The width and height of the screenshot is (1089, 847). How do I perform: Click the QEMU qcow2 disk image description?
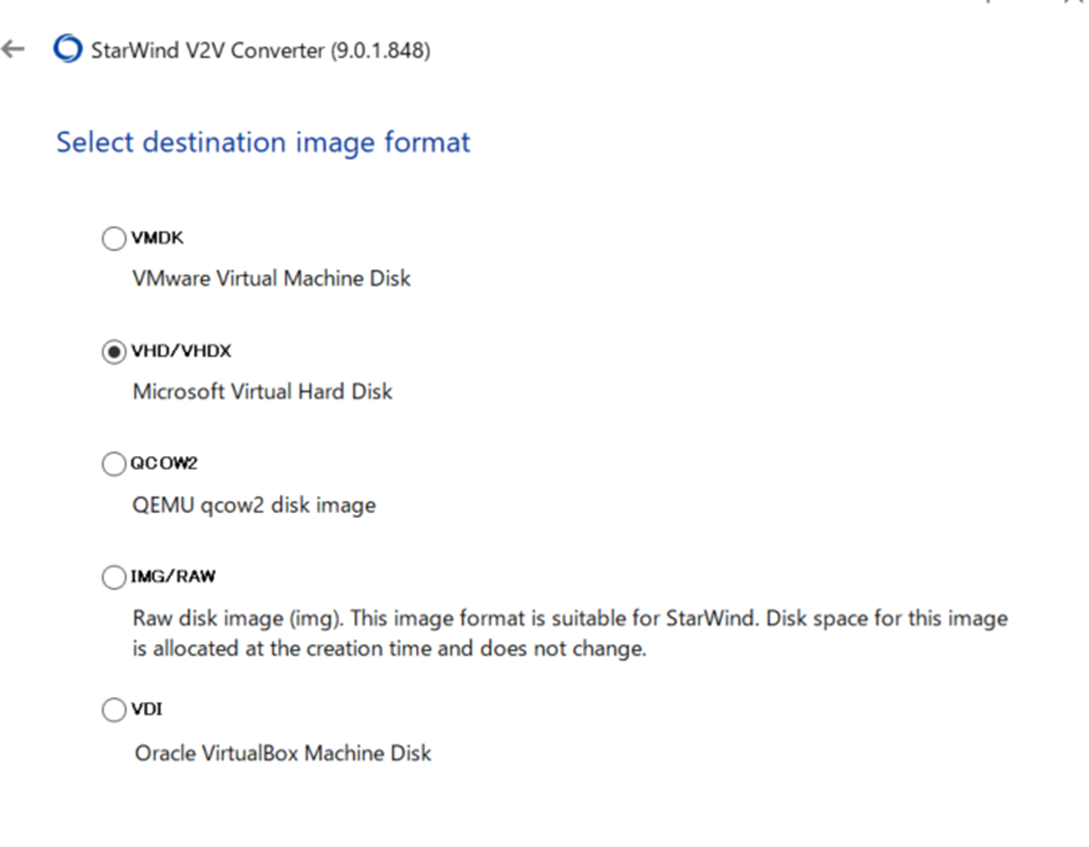coord(254,505)
